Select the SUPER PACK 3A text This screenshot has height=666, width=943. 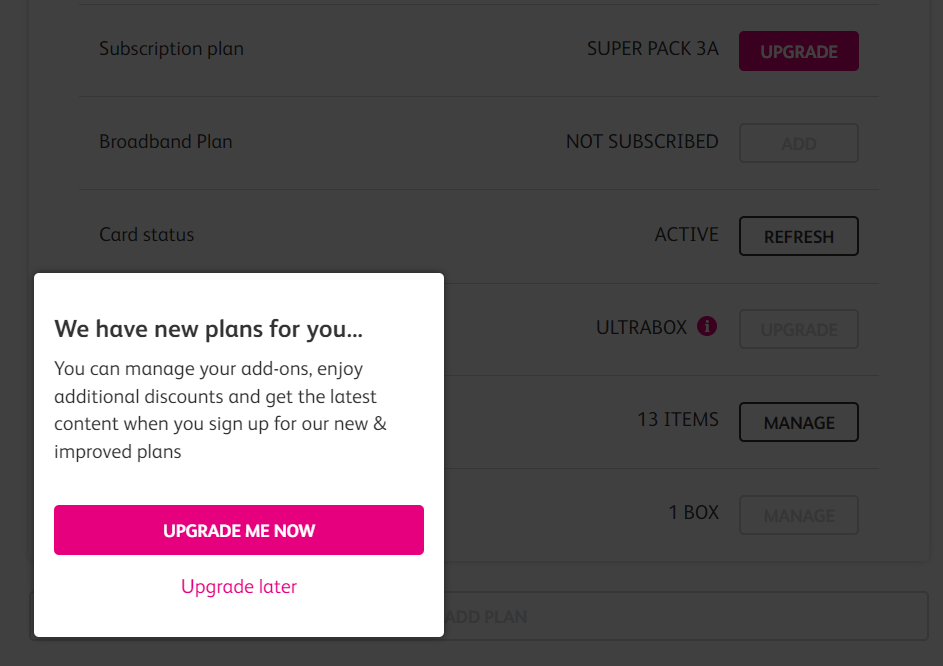(x=652, y=49)
